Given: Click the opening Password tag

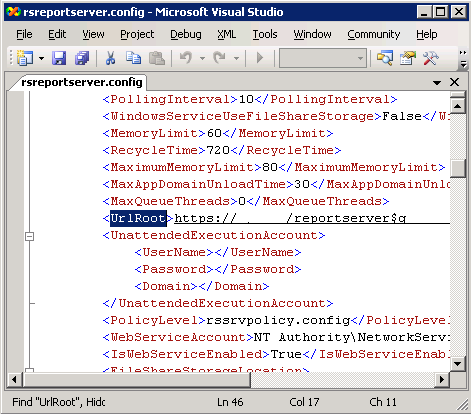Looking at the screenshot, I should 174,269.
